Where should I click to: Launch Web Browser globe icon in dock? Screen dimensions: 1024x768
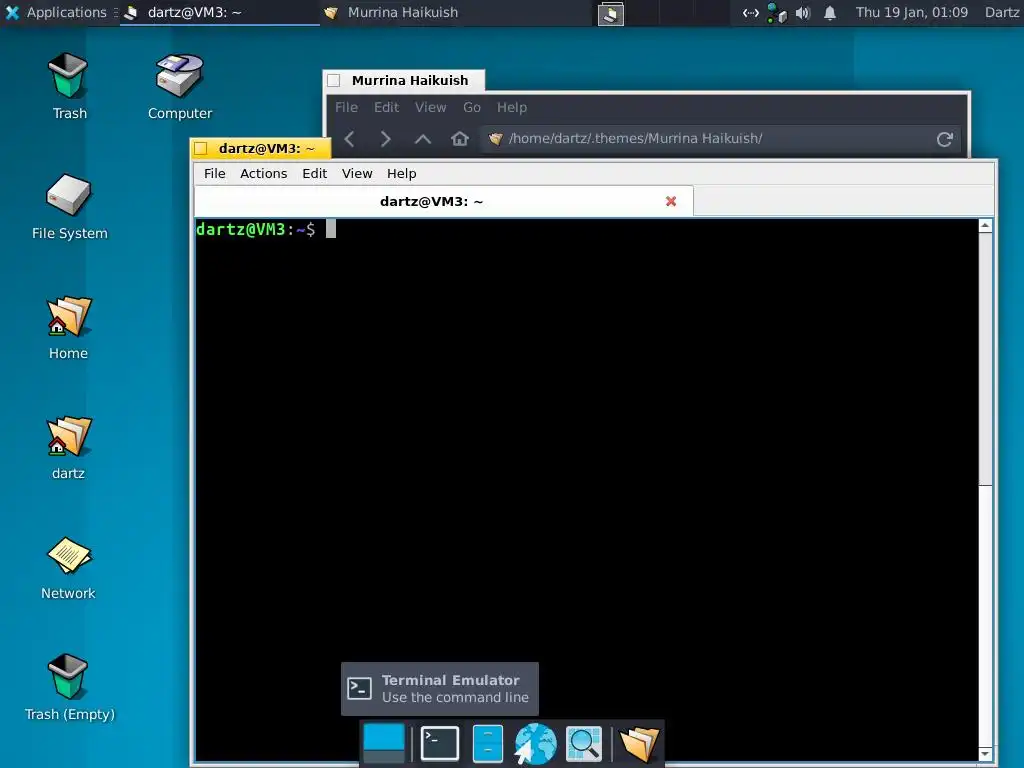536,743
